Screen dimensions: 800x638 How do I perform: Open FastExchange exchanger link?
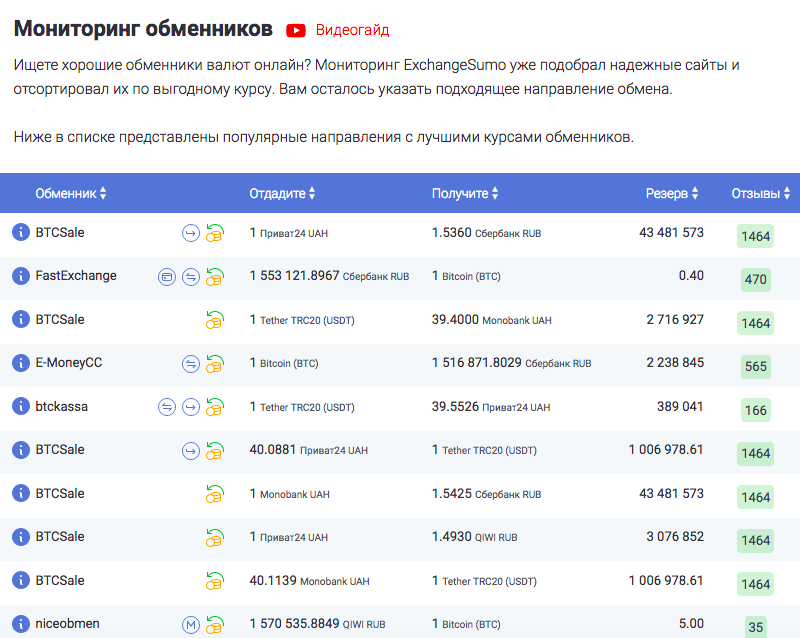tap(76, 276)
